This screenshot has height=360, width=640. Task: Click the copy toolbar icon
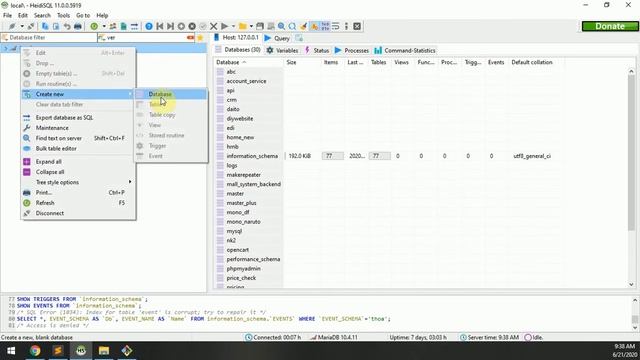click(45, 26)
